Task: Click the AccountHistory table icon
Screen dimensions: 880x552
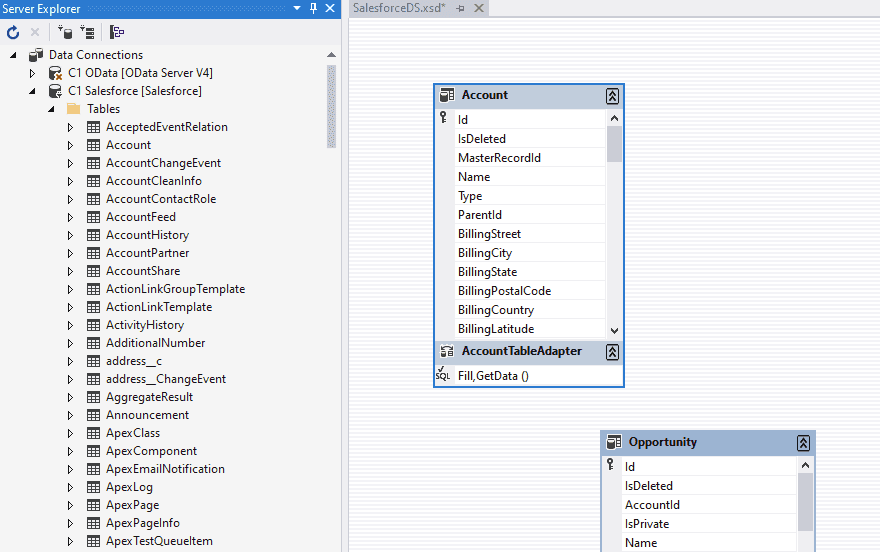Action: coord(93,235)
